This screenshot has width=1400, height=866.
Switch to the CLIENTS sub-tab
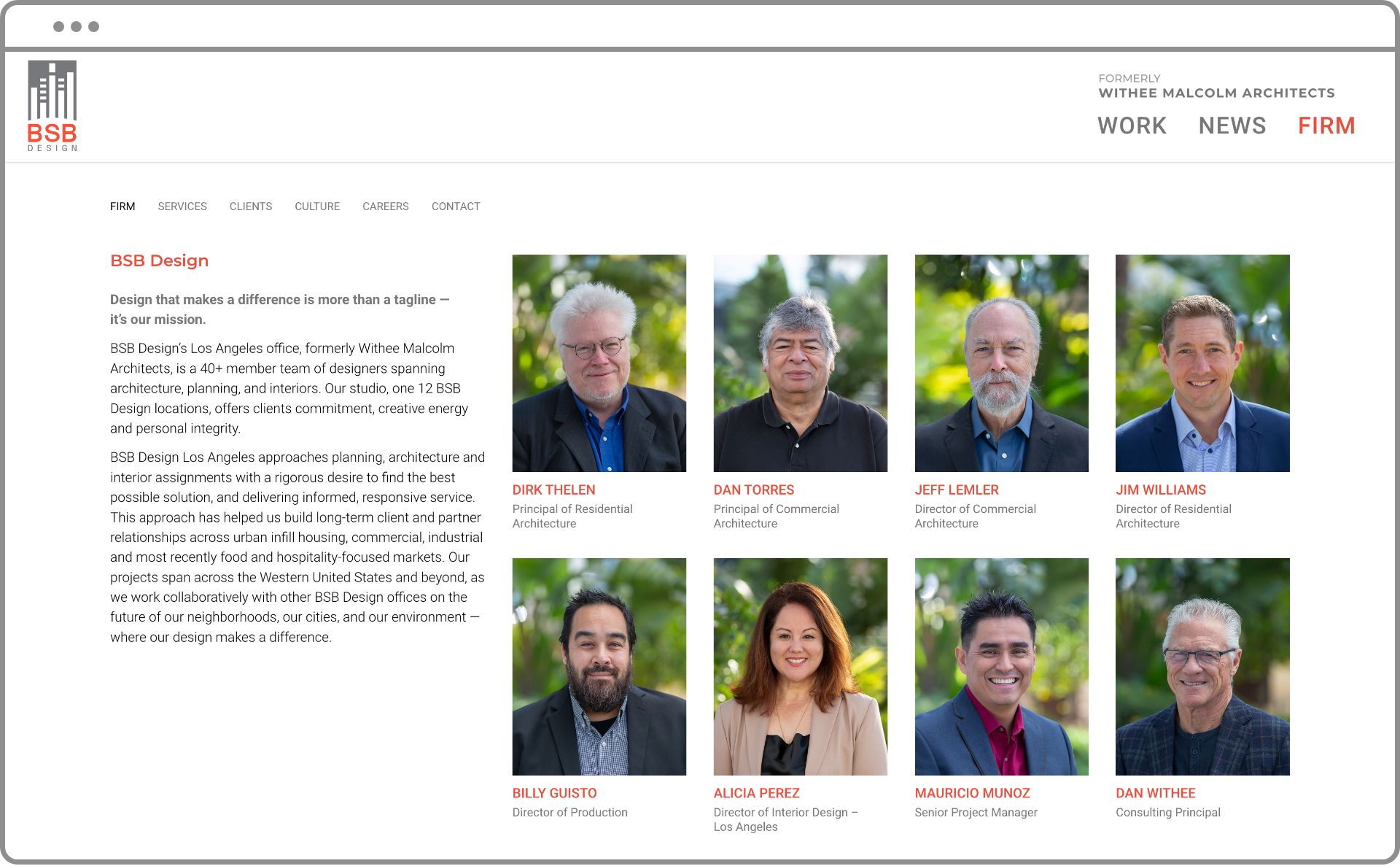pos(251,206)
